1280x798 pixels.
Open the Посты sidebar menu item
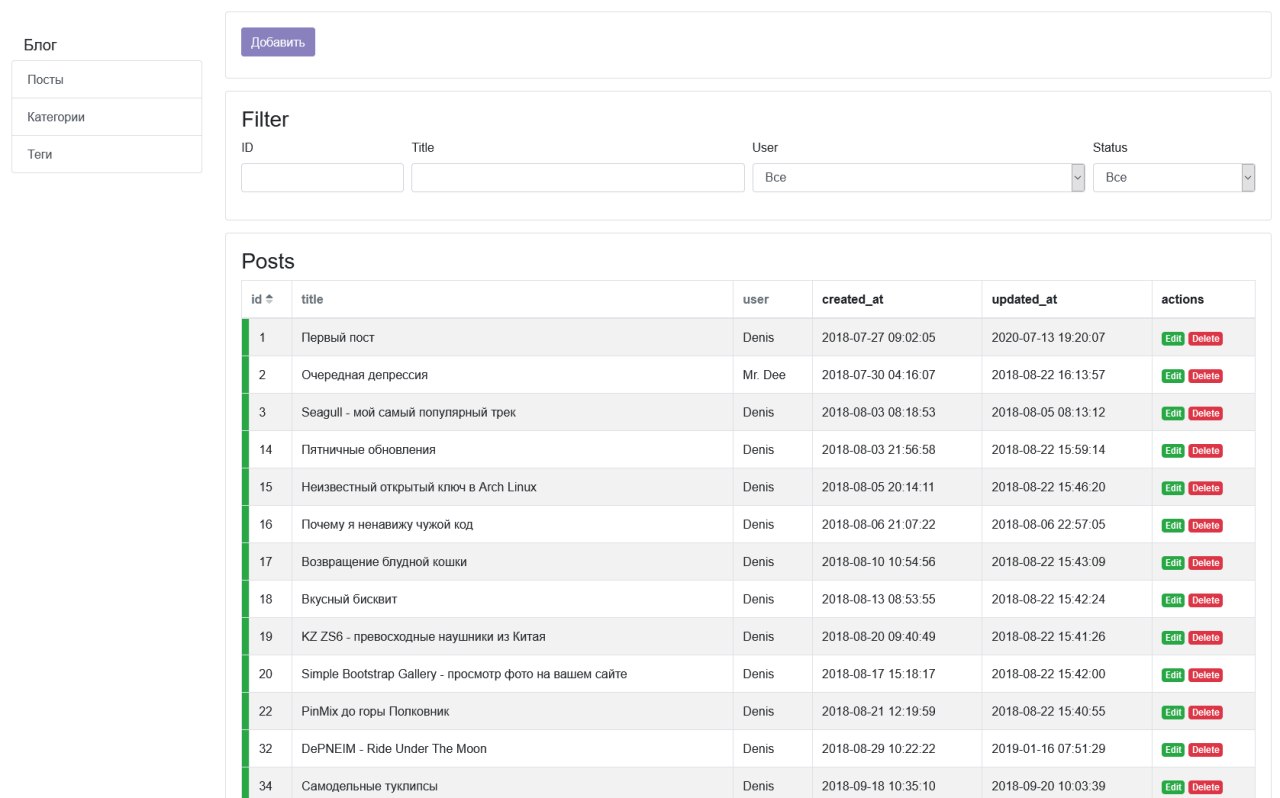pyautogui.click(x=107, y=80)
